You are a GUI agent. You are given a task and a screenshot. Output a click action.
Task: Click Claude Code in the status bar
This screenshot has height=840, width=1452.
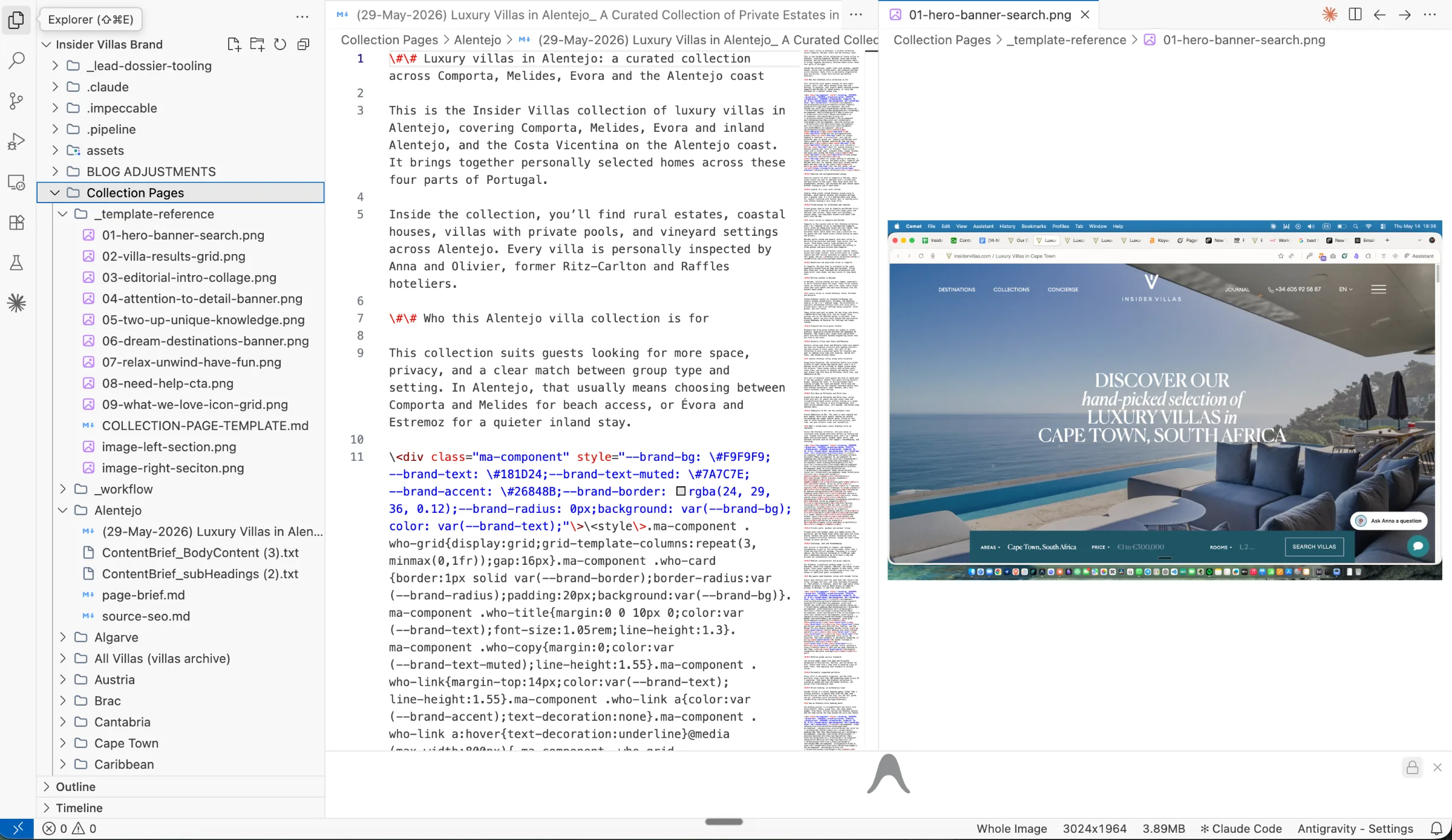pos(1240,829)
